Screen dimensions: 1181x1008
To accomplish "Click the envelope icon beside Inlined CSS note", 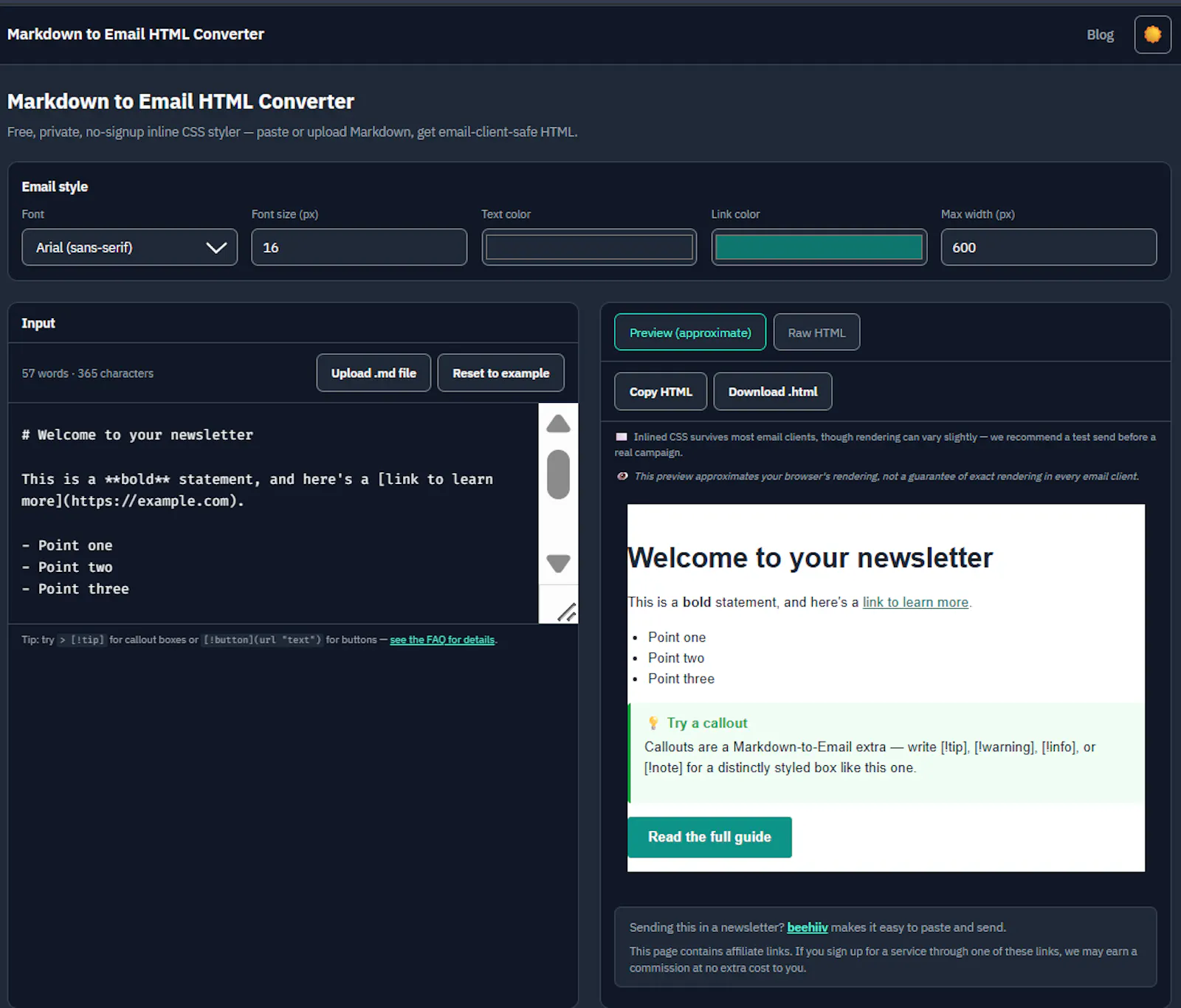I will point(622,437).
